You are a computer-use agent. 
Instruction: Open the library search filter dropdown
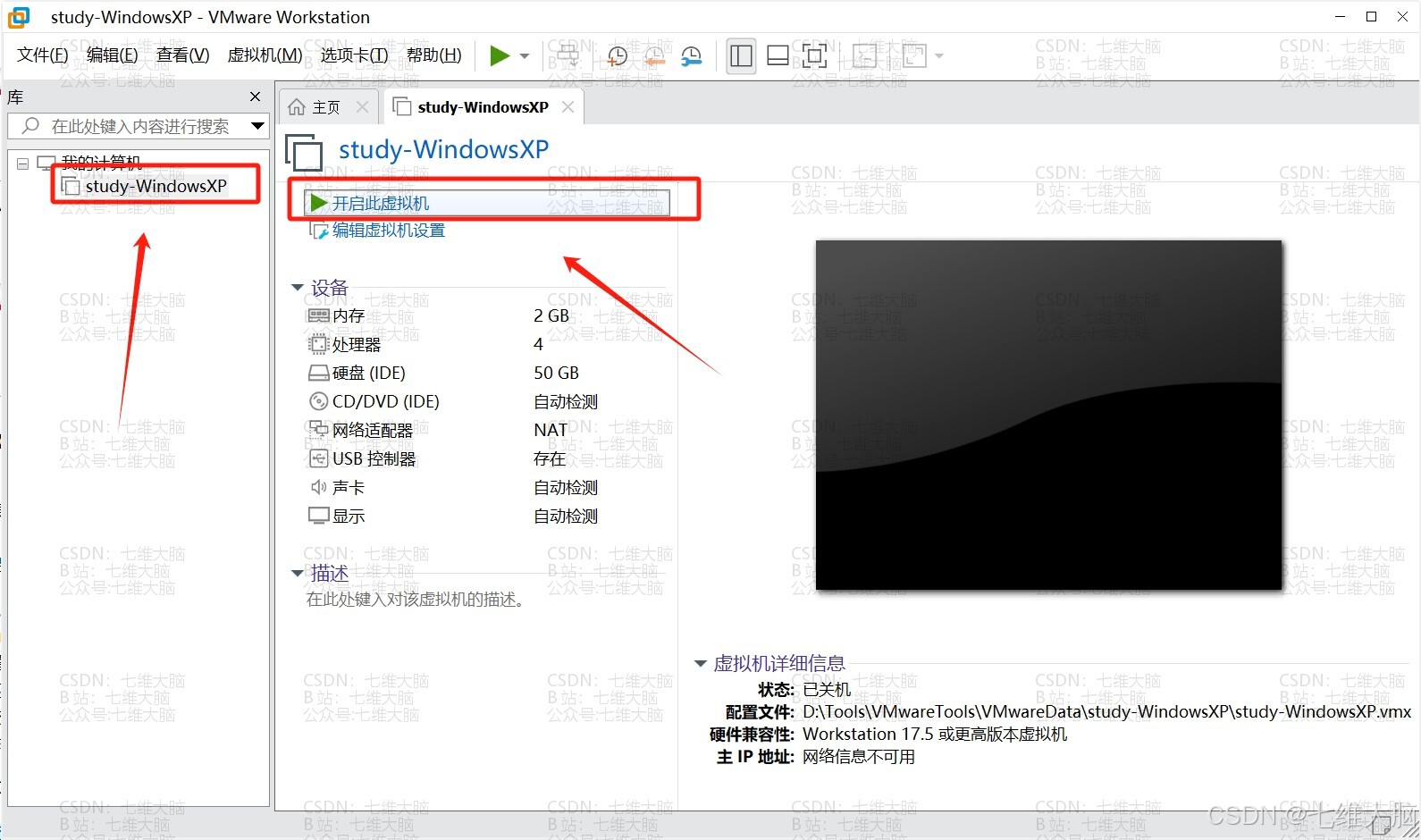tap(257, 126)
